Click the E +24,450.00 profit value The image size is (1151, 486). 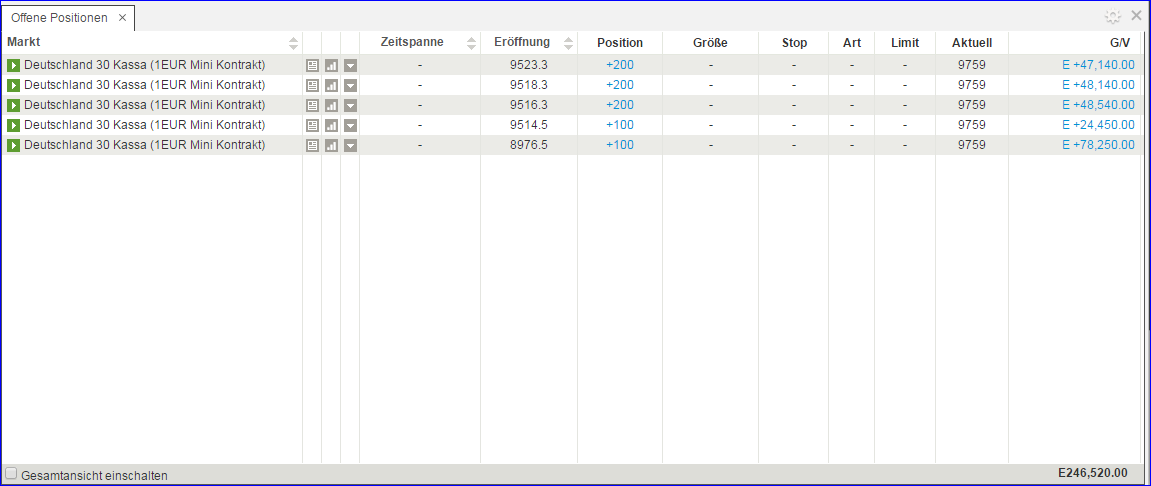click(1098, 125)
